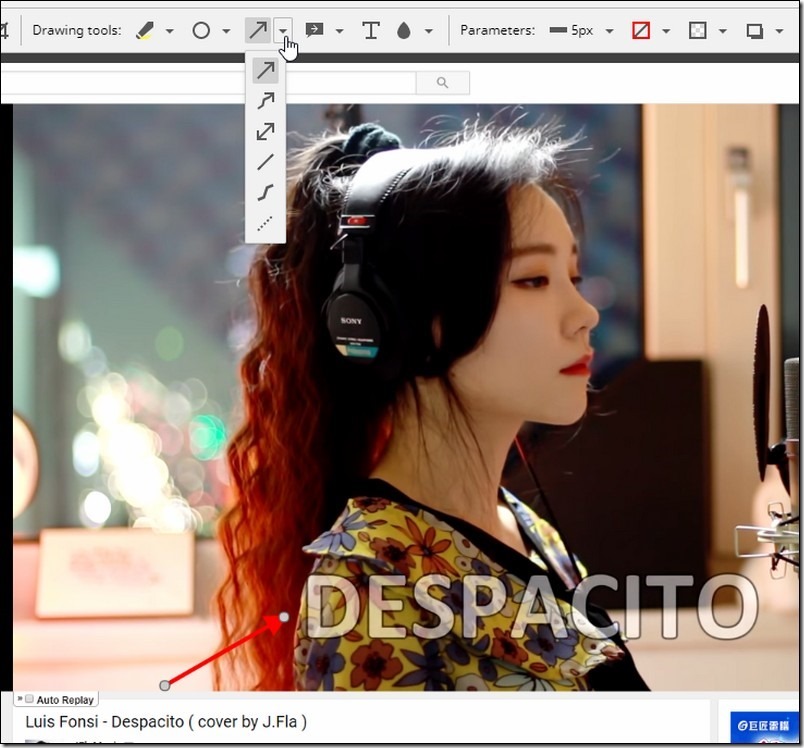Select the ellipse shape drawing tool
Image resolution: width=804 pixels, height=748 pixels.
pos(201,31)
